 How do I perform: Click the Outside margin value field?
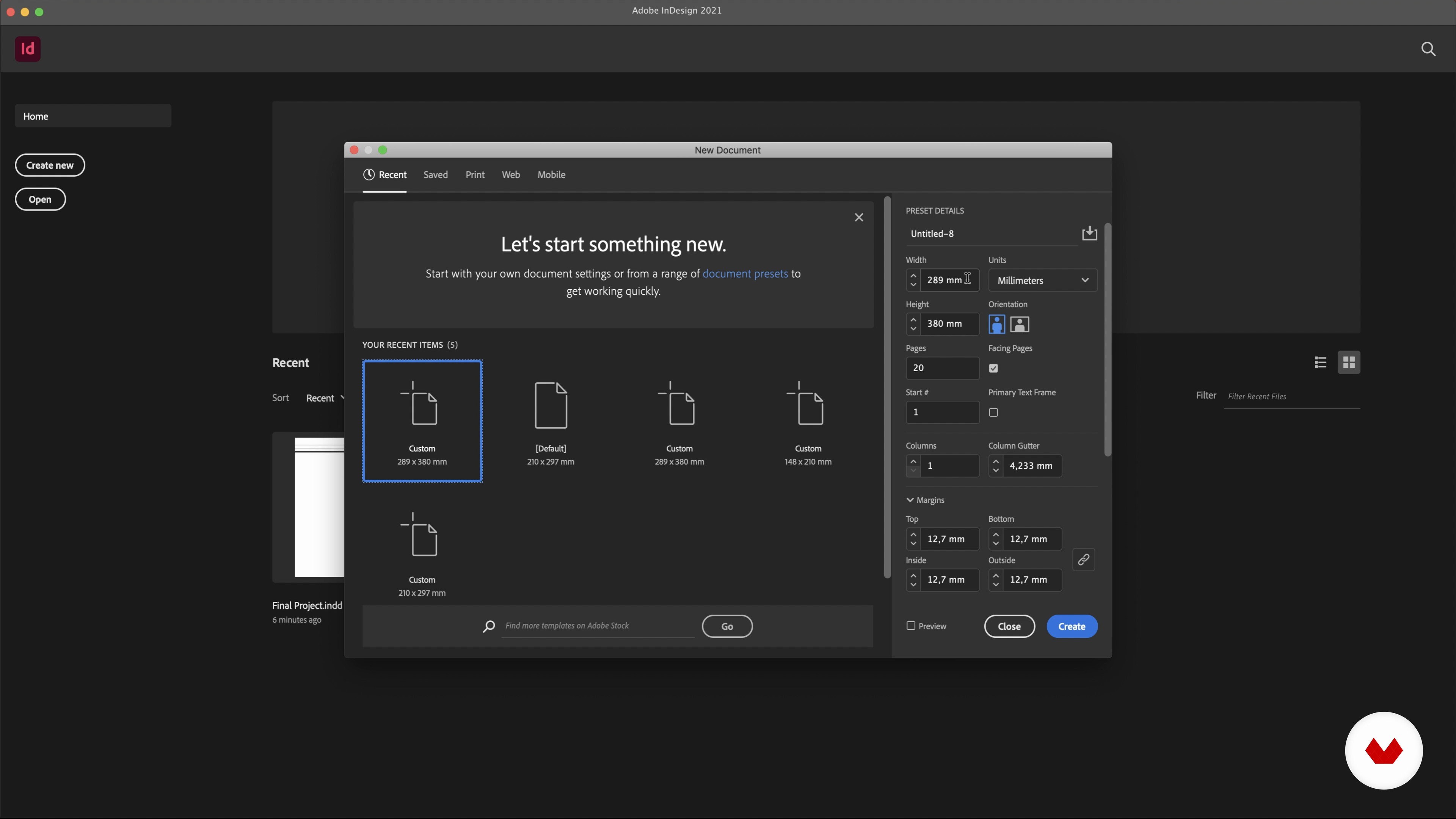tap(1032, 580)
